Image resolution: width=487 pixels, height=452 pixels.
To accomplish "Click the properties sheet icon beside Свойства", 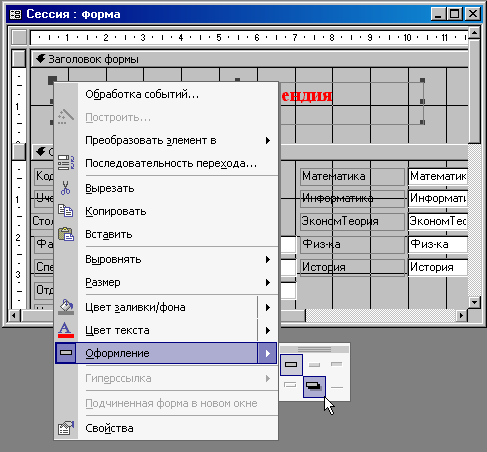I will pos(66,428).
